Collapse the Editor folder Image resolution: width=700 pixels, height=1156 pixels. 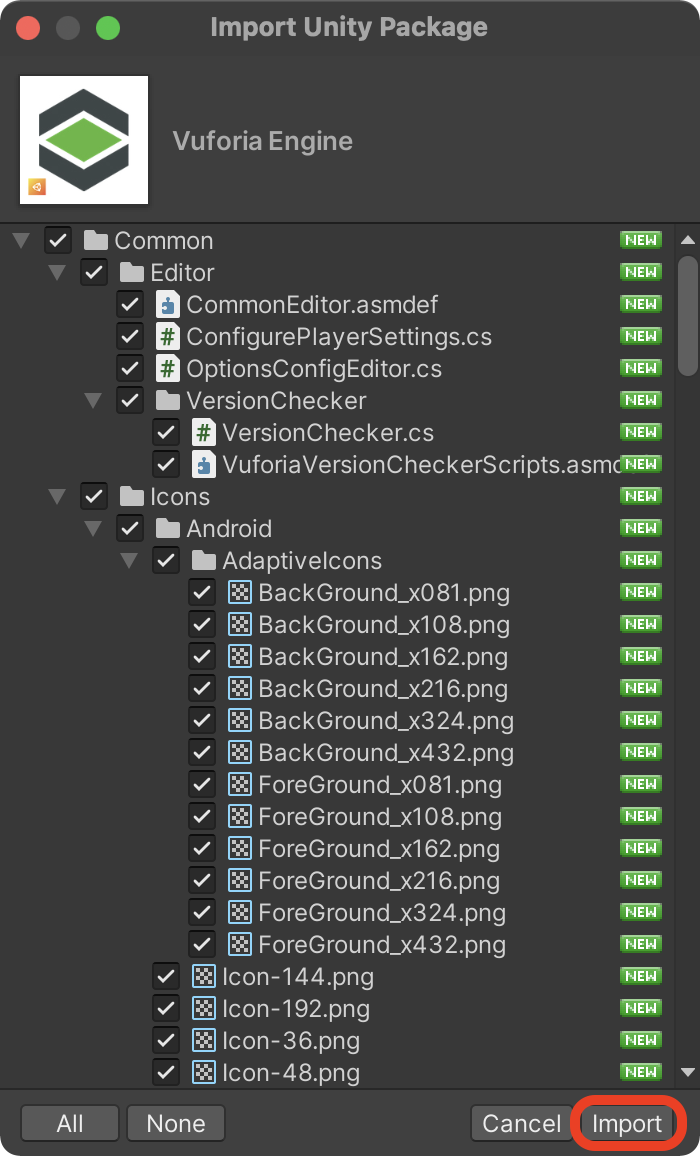(x=58, y=273)
